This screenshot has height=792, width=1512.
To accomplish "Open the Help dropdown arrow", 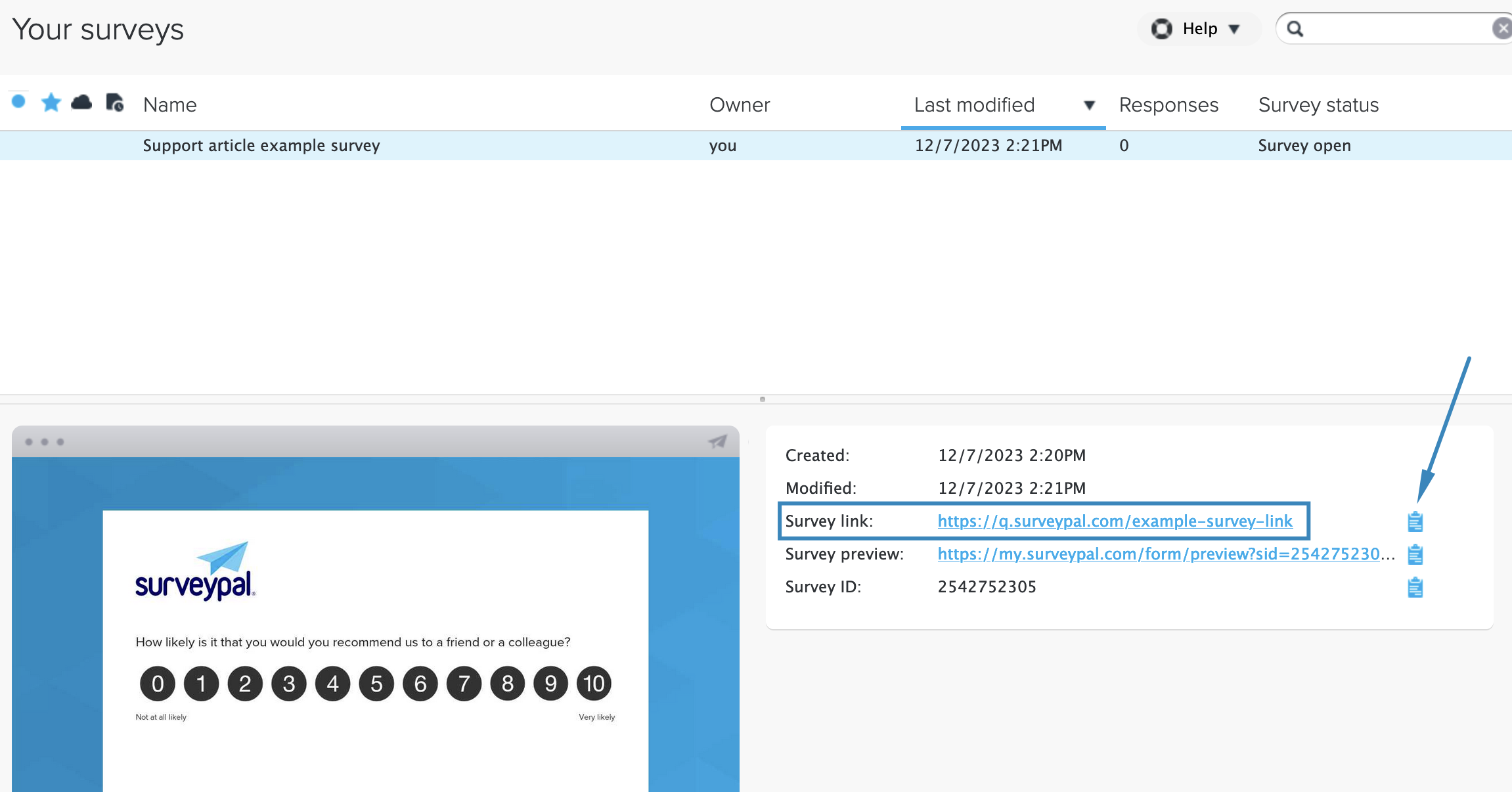I will pyautogui.click(x=1234, y=29).
